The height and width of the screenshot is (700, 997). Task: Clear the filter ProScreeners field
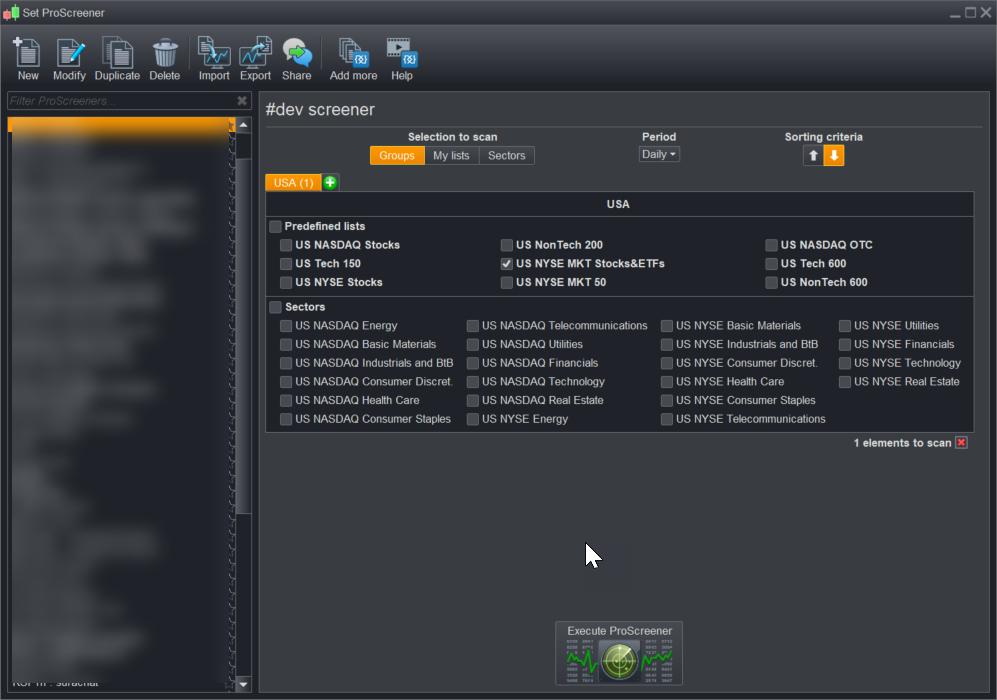[242, 100]
